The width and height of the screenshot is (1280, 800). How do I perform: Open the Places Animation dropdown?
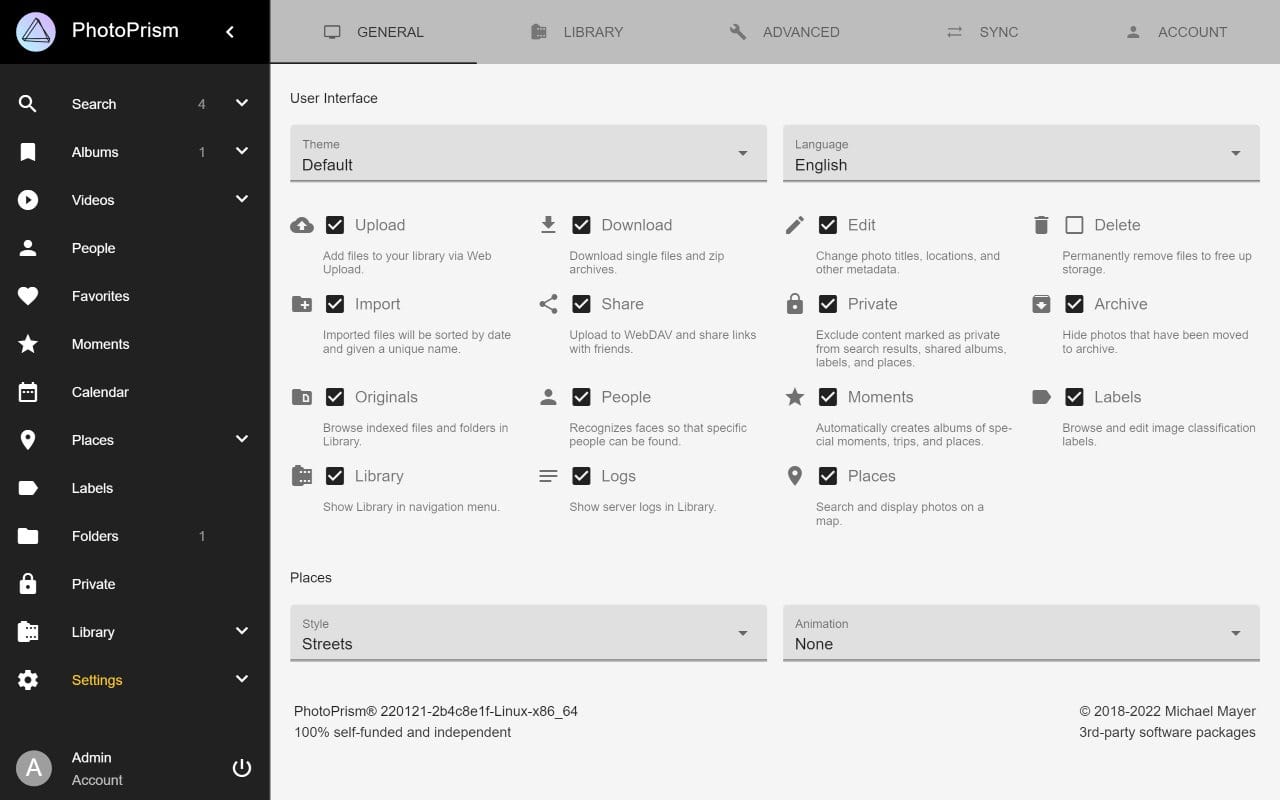point(1020,637)
